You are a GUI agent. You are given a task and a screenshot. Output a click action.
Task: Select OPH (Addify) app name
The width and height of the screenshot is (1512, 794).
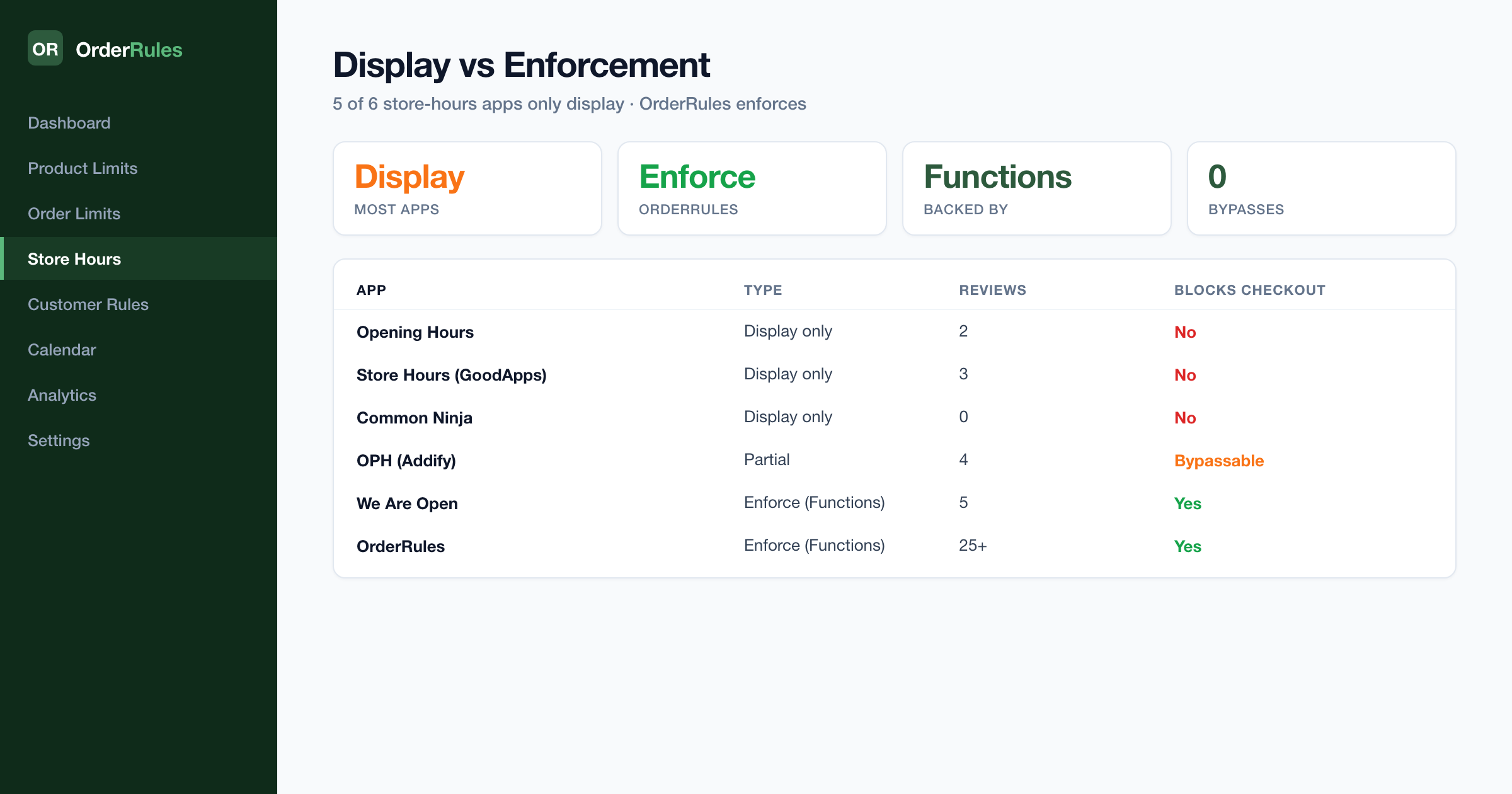[406, 461]
